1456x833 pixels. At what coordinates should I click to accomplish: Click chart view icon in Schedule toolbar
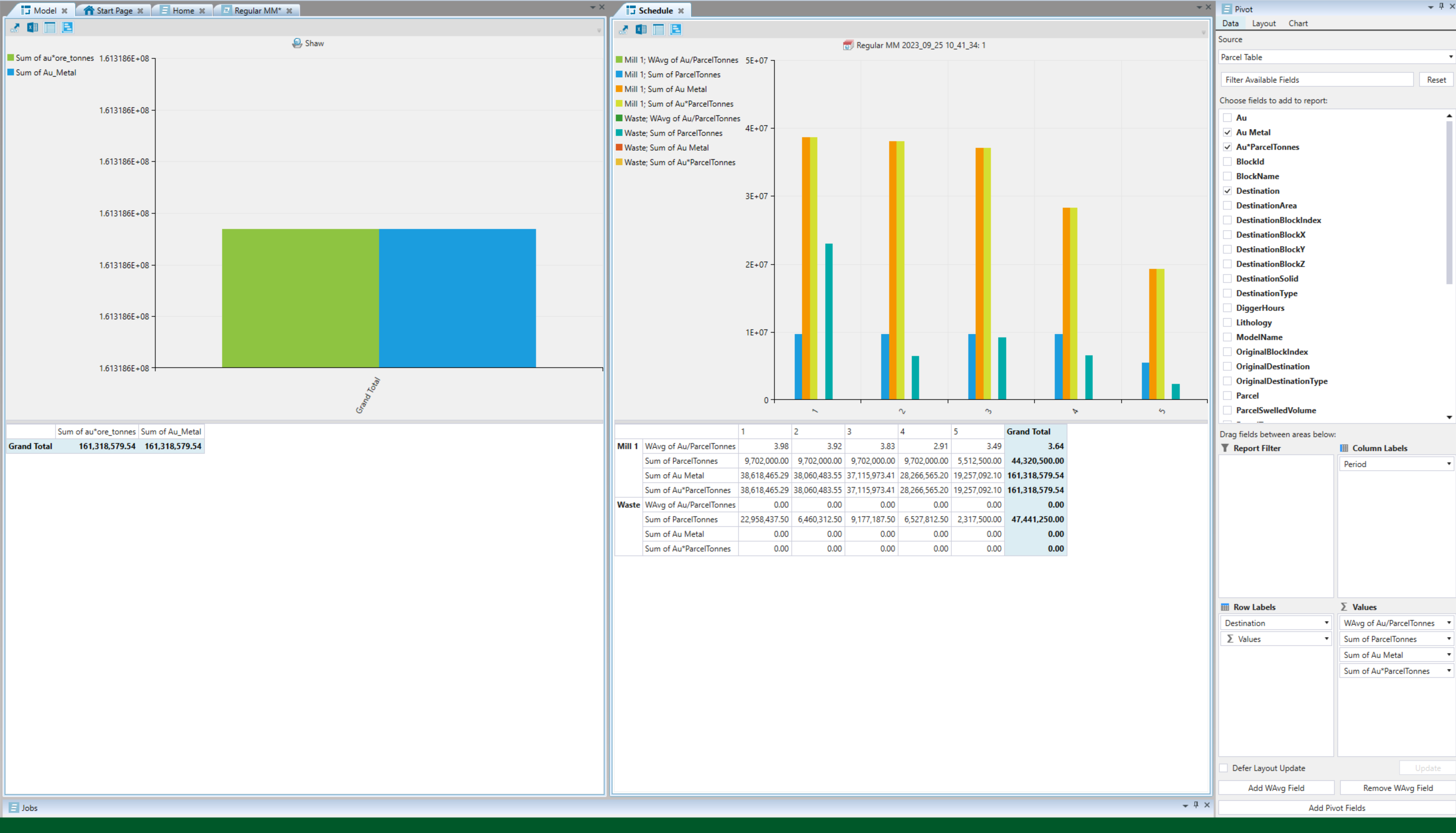676,30
